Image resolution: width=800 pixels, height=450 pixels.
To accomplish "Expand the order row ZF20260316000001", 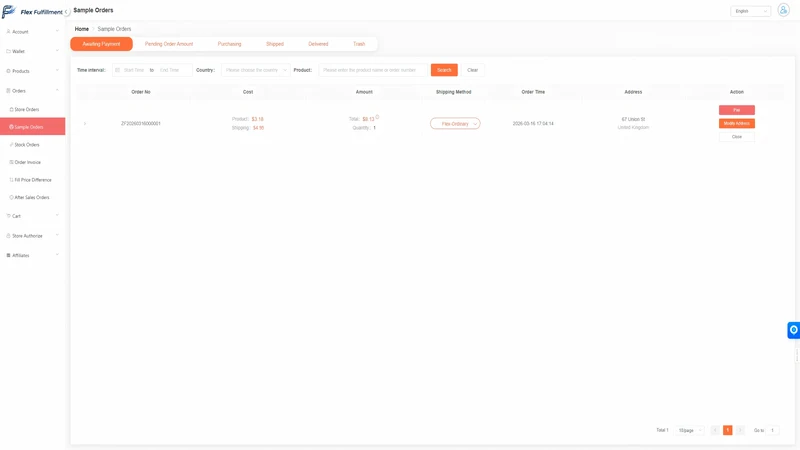I will tap(85, 123).
